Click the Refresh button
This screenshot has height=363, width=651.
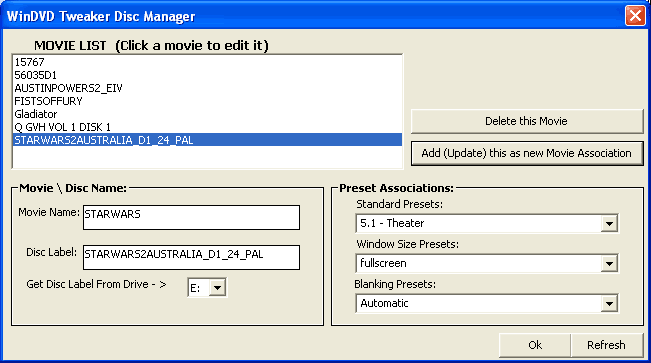(607, 345)
